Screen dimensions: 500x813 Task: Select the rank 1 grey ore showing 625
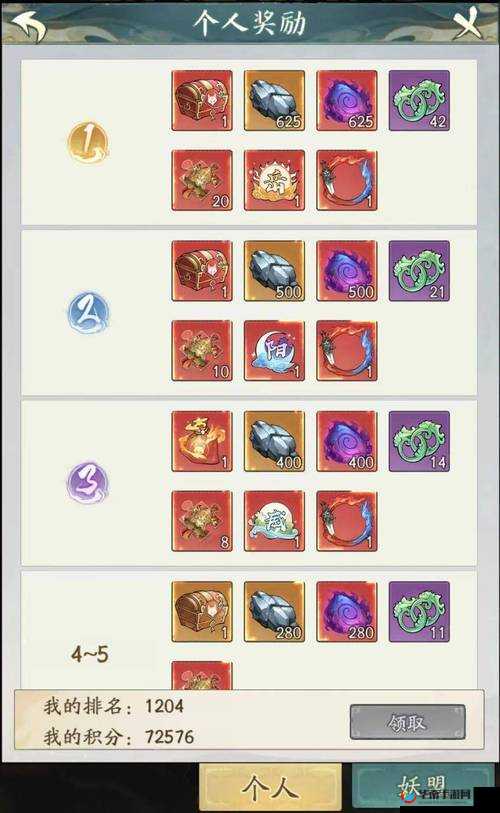tap(274, 101)
